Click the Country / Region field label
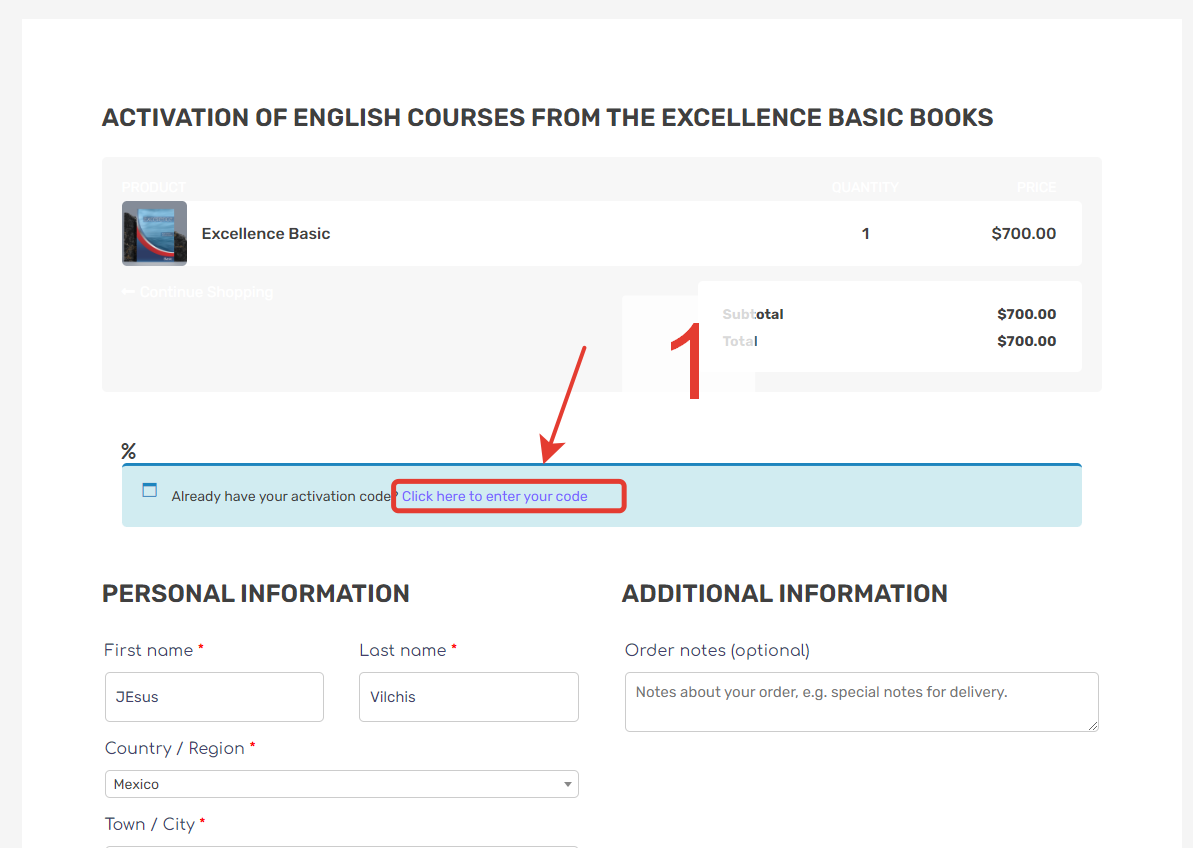The width and height of the screenshot is (1193, 848). [x=175, y=748]
